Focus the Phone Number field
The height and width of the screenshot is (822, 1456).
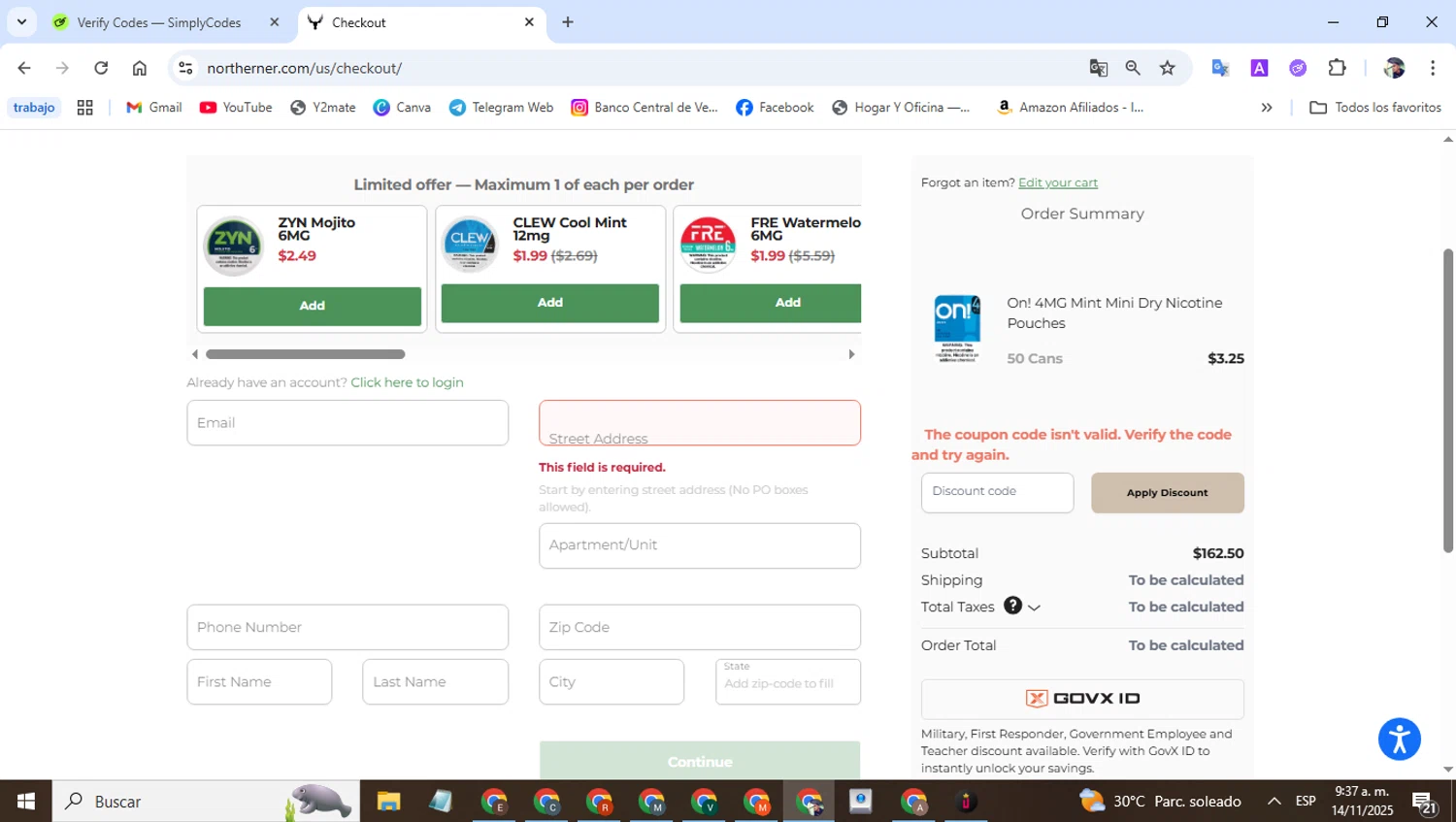tap(347, 627)
